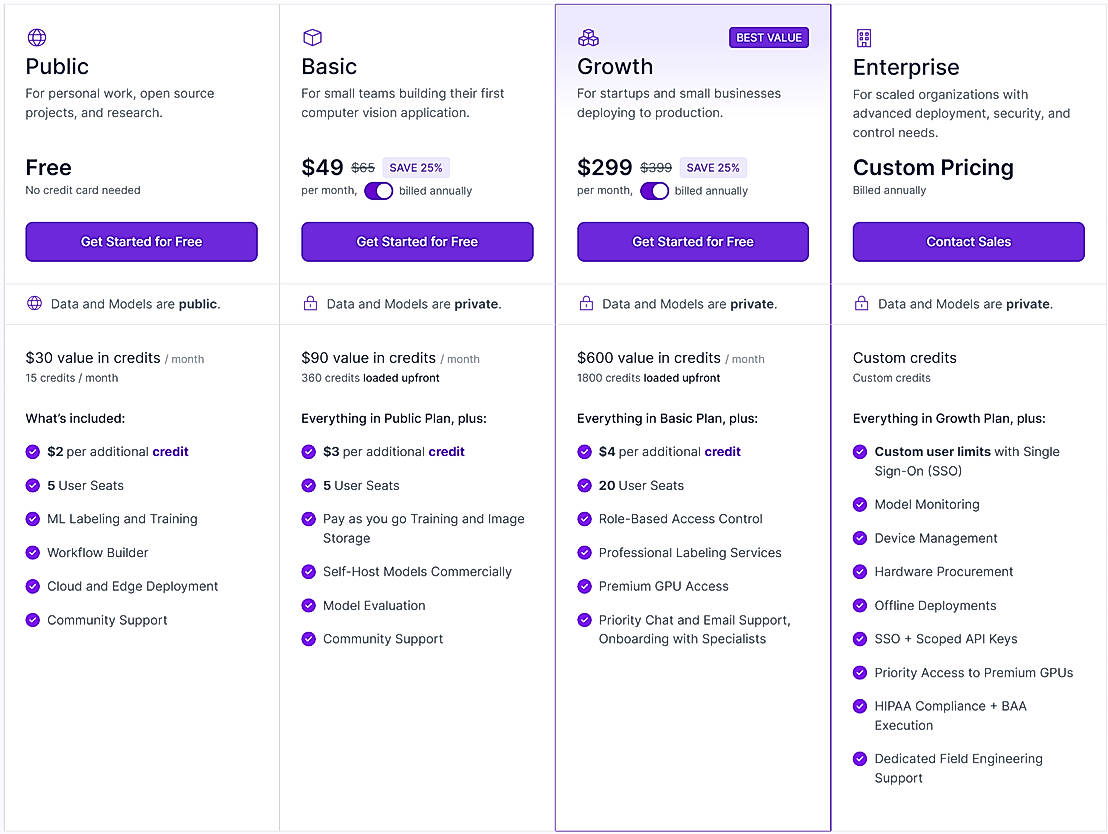The image size is (1108, 834).
Task: Toggle billed annually on the Growth plan
Action: [x=654, y=190]
